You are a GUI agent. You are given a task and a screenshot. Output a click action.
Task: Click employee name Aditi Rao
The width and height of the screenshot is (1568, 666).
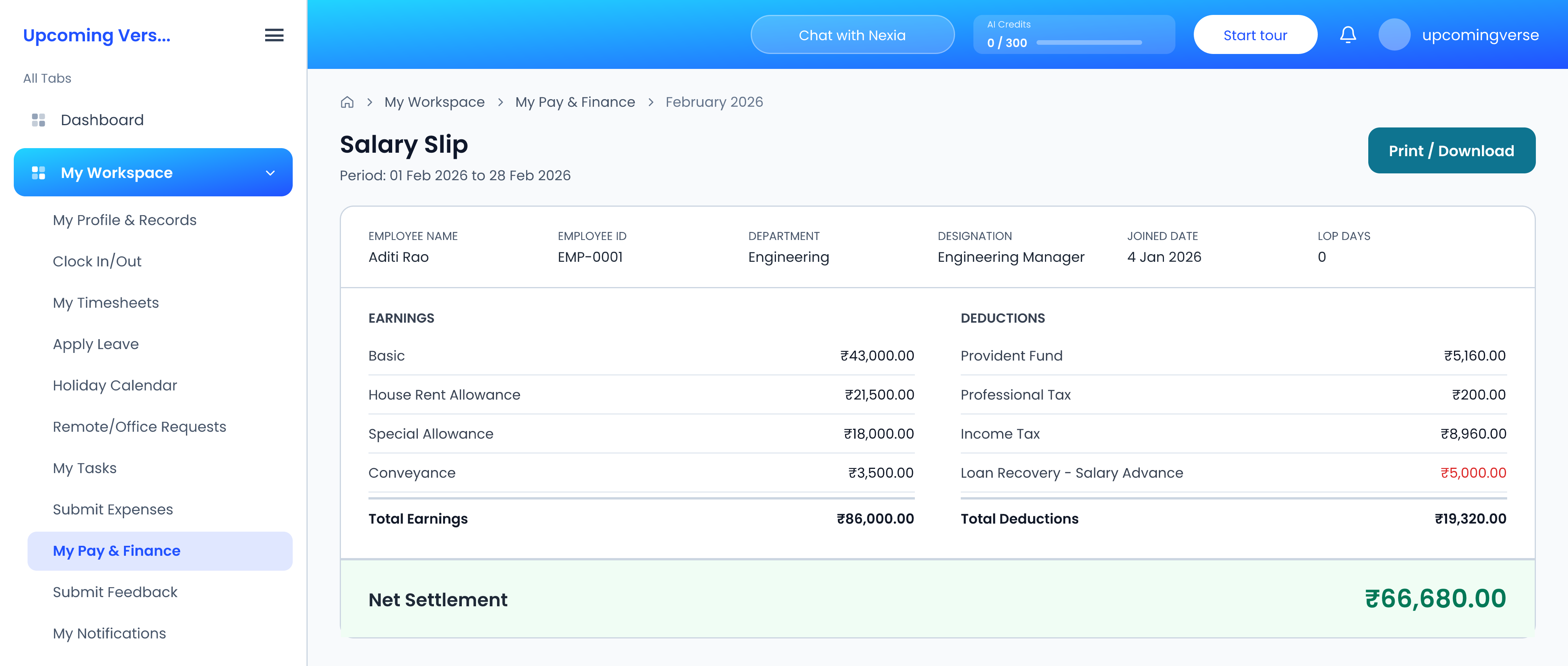coord(398,257)
